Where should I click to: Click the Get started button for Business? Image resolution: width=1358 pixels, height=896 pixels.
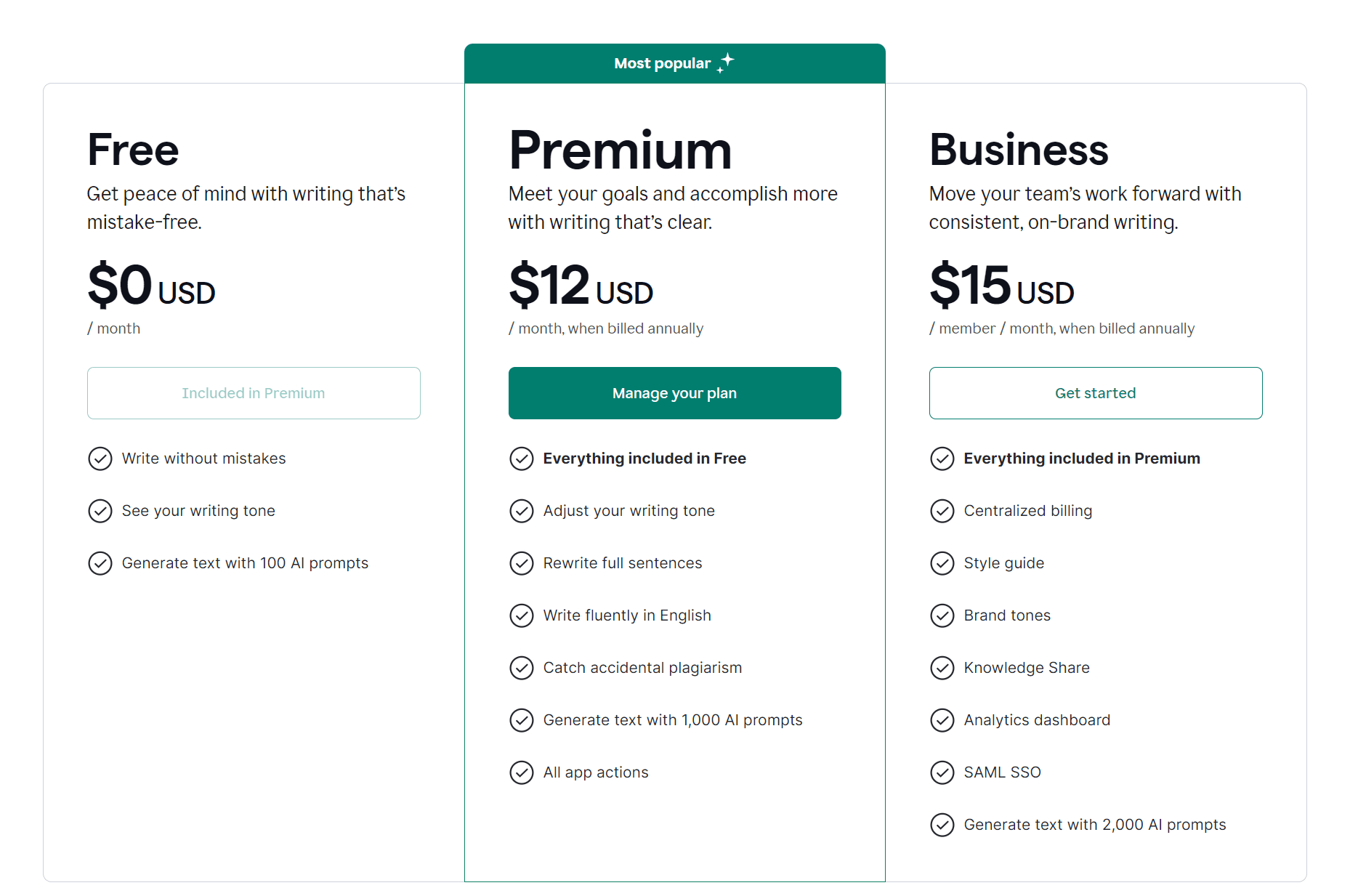(x=1096, y=393)
